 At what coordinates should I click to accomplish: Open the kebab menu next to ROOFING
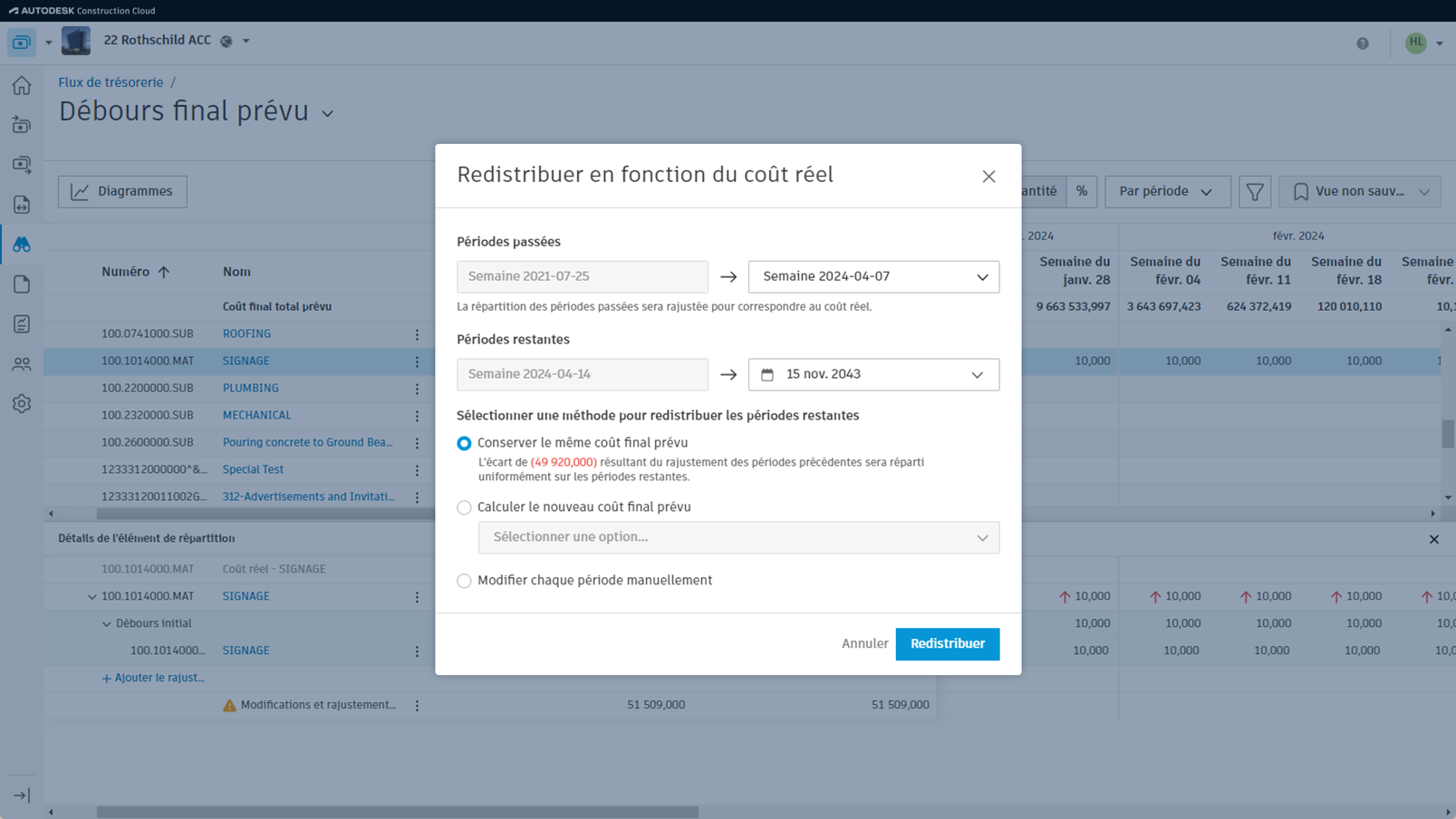click(x=417, y=333)
